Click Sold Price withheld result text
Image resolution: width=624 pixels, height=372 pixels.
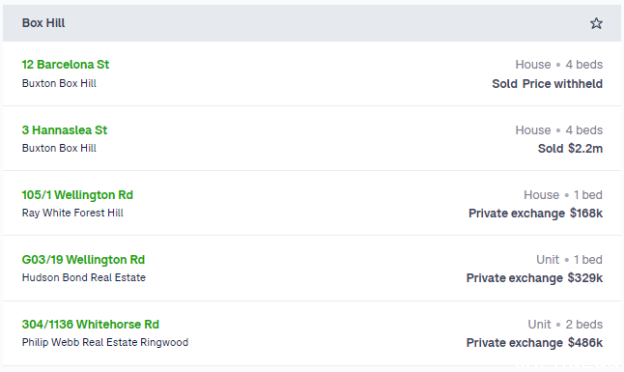click(547, 84)
